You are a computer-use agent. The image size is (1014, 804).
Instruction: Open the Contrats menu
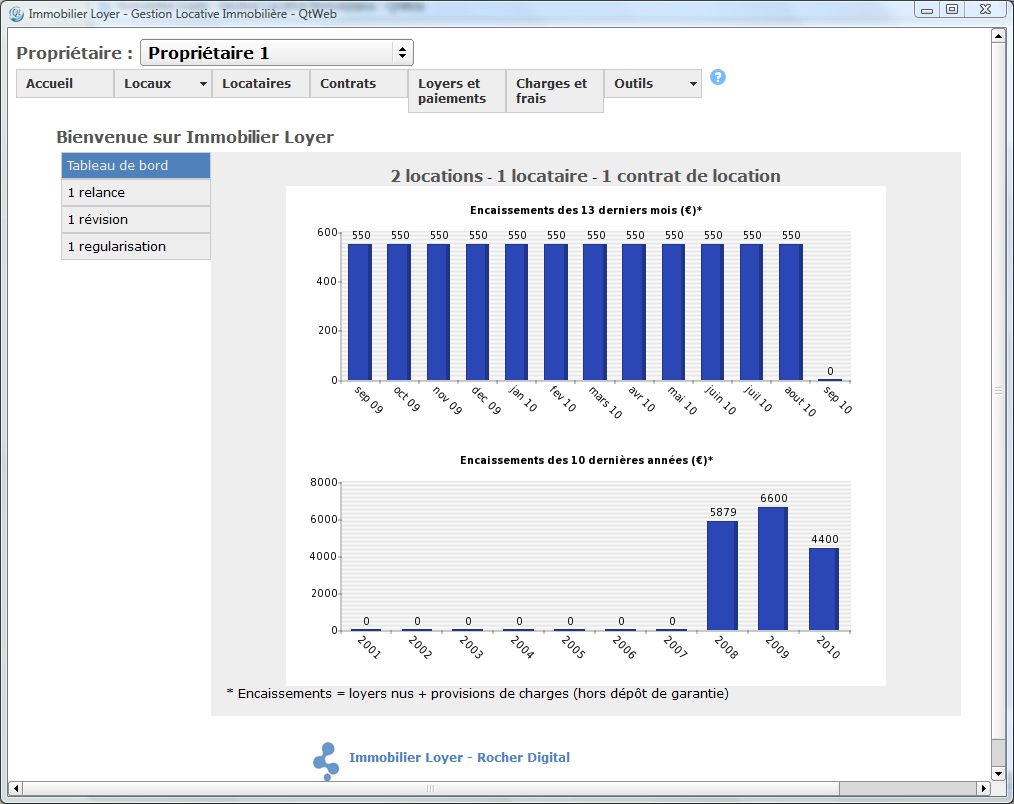[x=360, y=83]
